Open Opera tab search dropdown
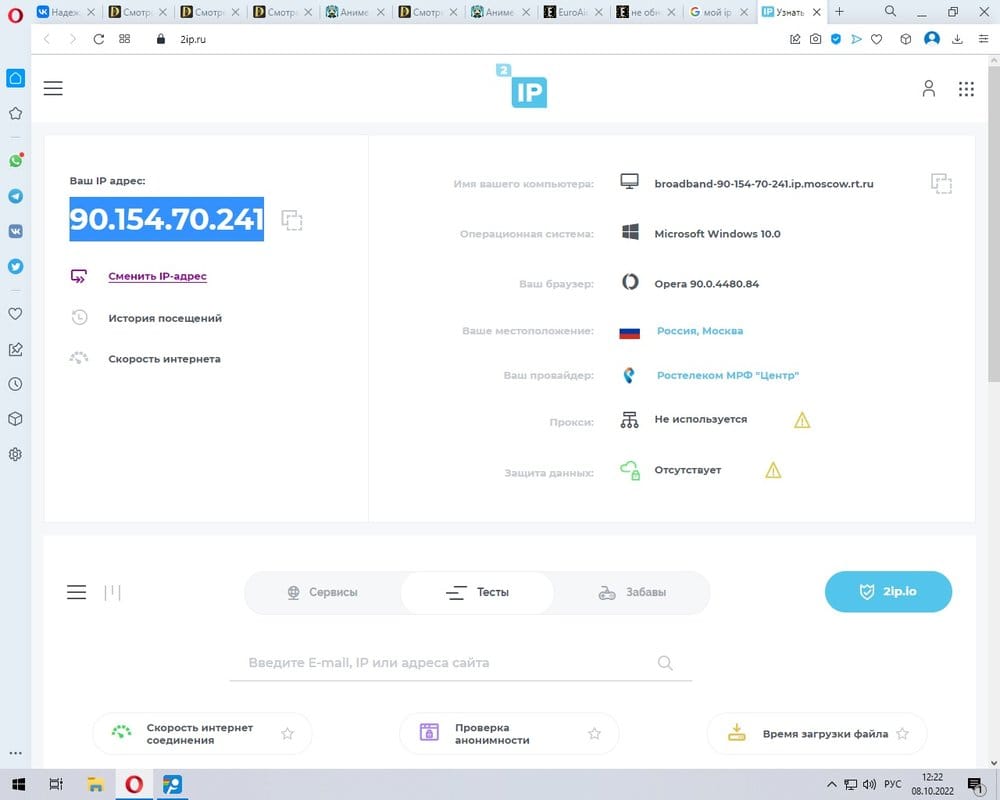Viewport: 1000px width, 800px height. pos(889,12)
